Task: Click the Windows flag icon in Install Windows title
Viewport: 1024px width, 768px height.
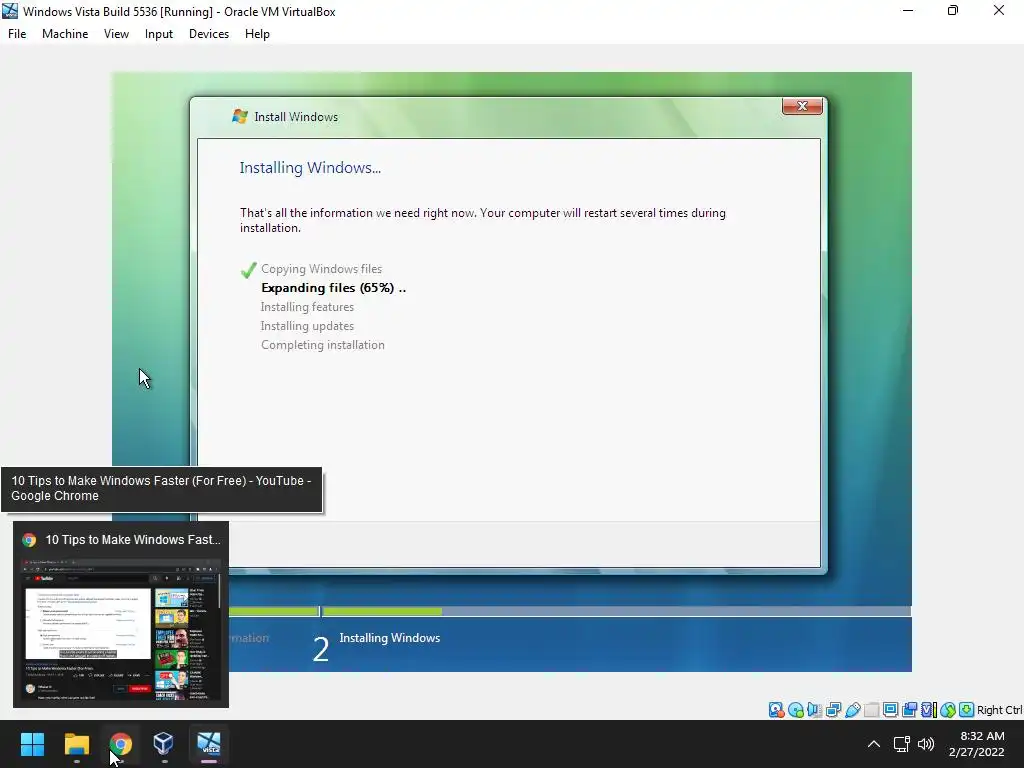Action: tap(240, 116)
